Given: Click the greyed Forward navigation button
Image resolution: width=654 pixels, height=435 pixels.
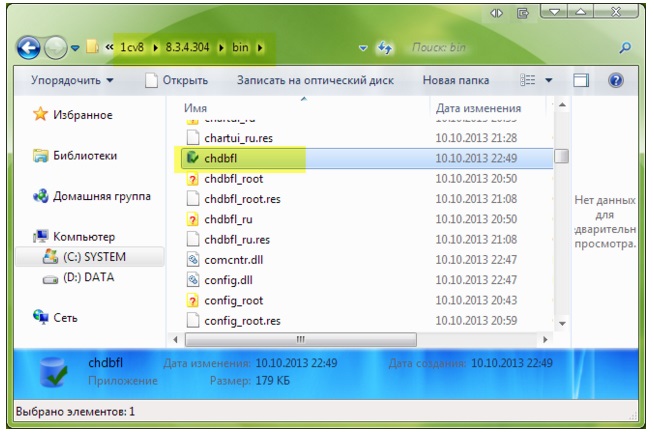Looking at the screenshot, I should (x=55, y=48).
